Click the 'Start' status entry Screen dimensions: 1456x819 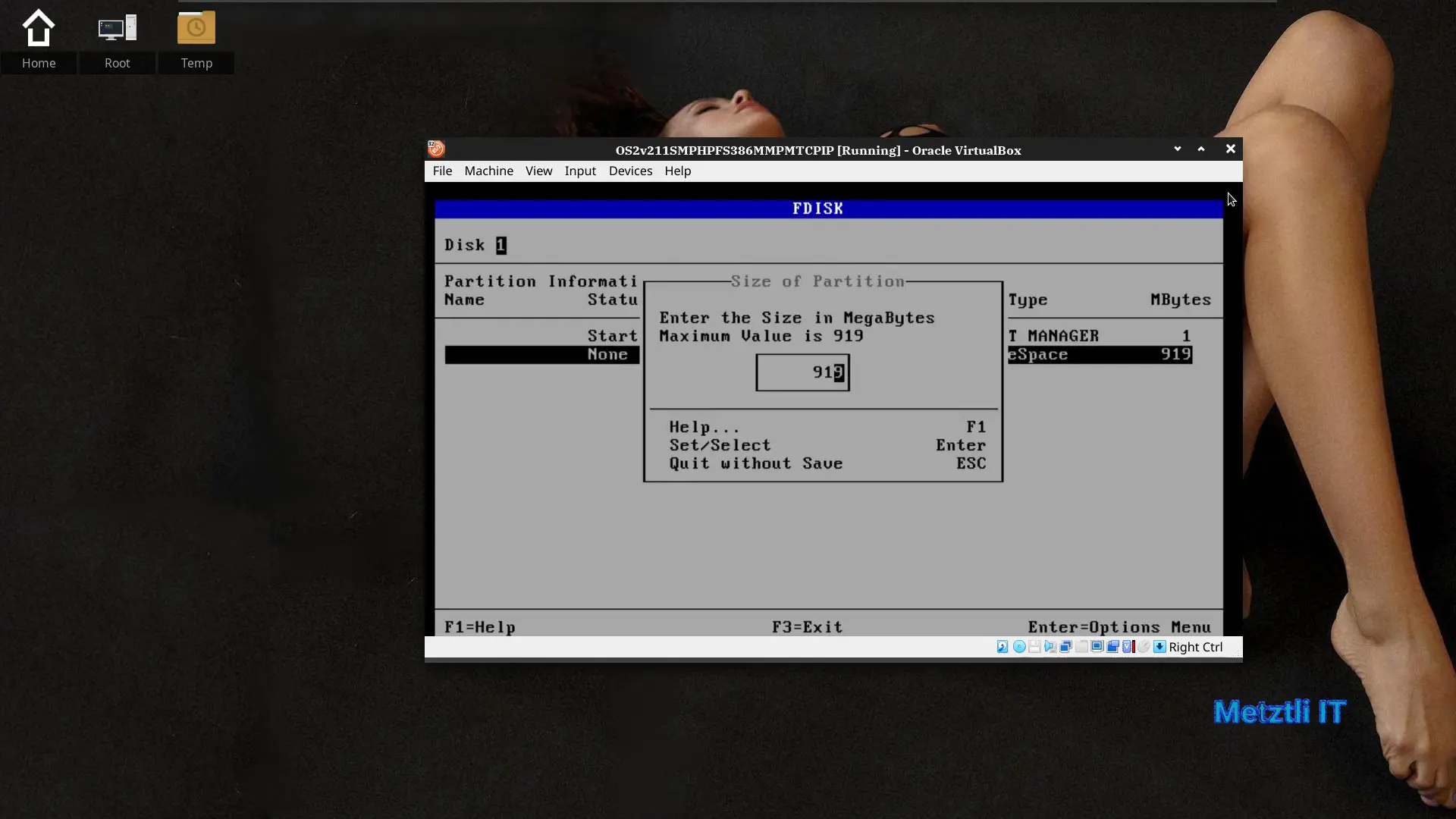(613, 336)
